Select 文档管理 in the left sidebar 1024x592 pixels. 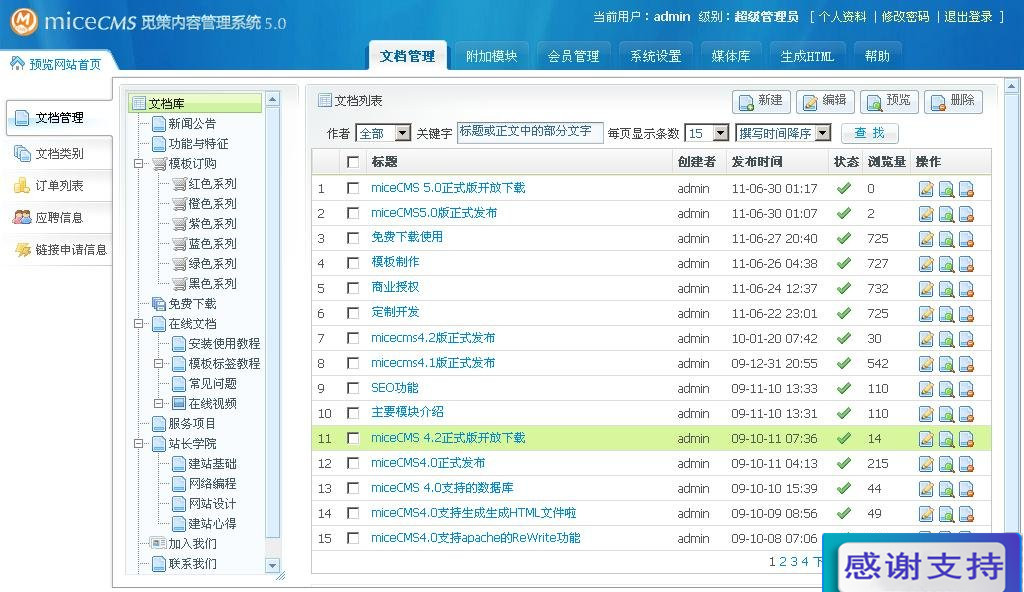(x=59, y=118)
